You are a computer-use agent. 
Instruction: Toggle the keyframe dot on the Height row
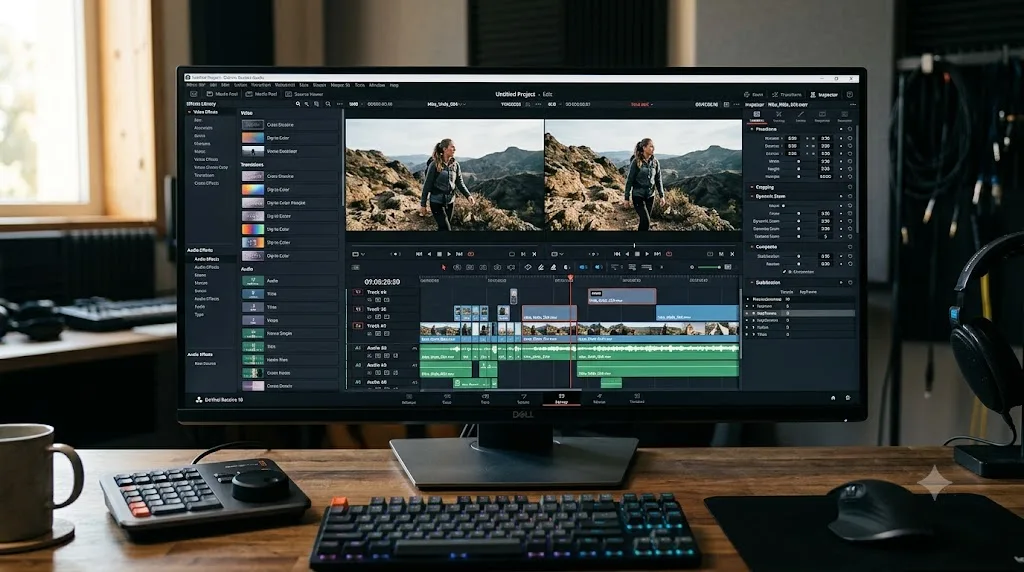tap(841, 168)
